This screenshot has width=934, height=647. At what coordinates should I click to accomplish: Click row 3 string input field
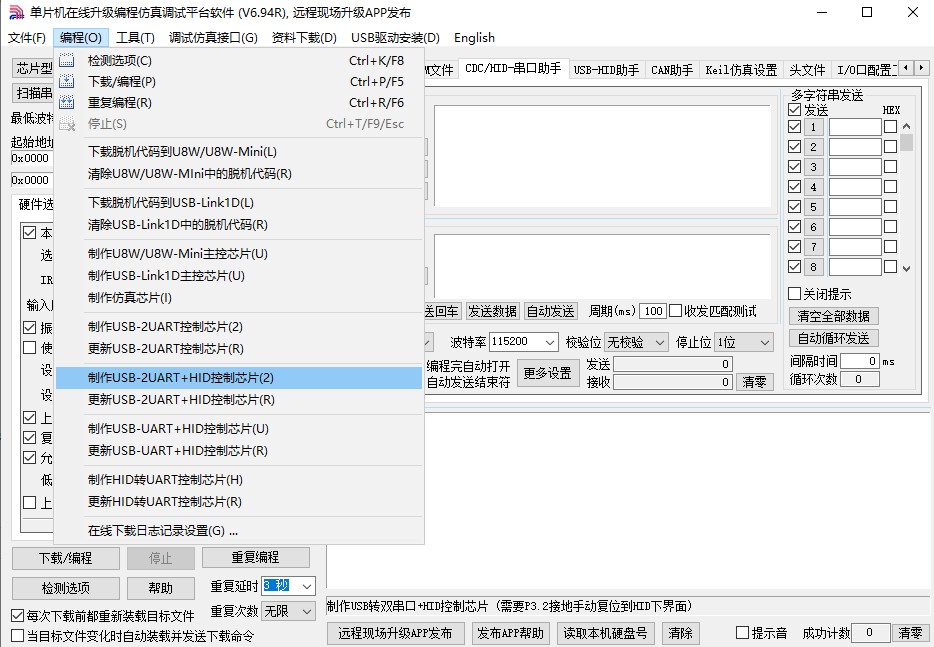(x=855, y=167)
